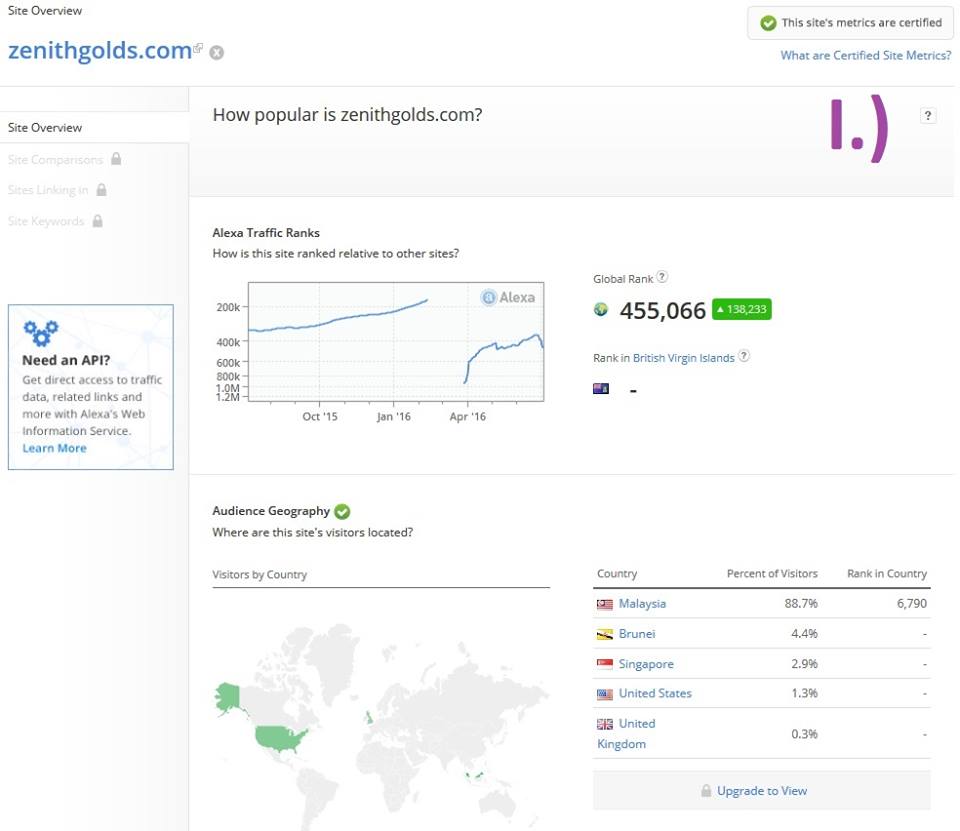Click Rank in British Virgin Islands help icon
Image resolution: width=960 pixels, height=831 pixels.
click(743, 356)
